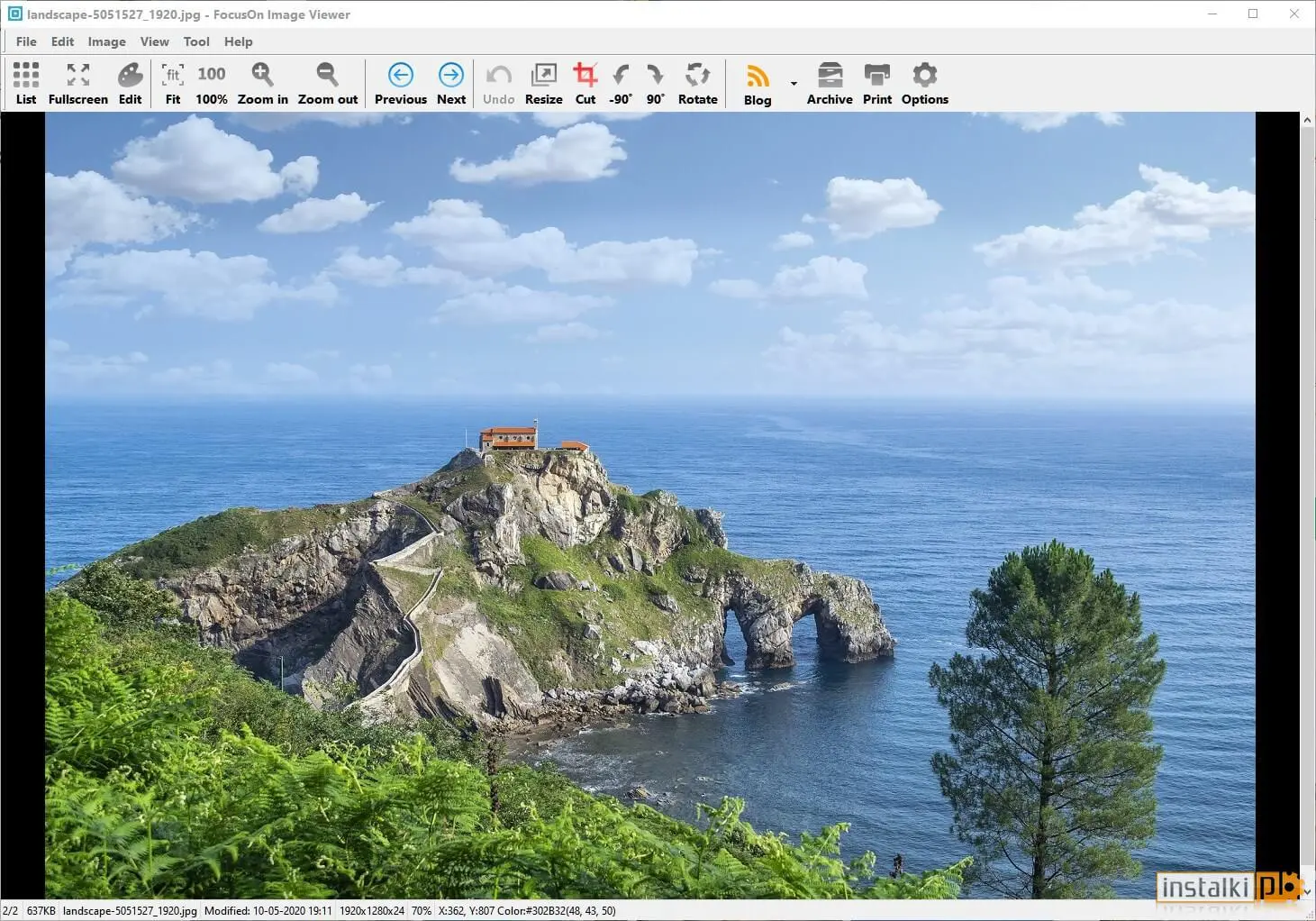Open the Resize tool
The image size is (1316, 921).
(x=544, y=84)
